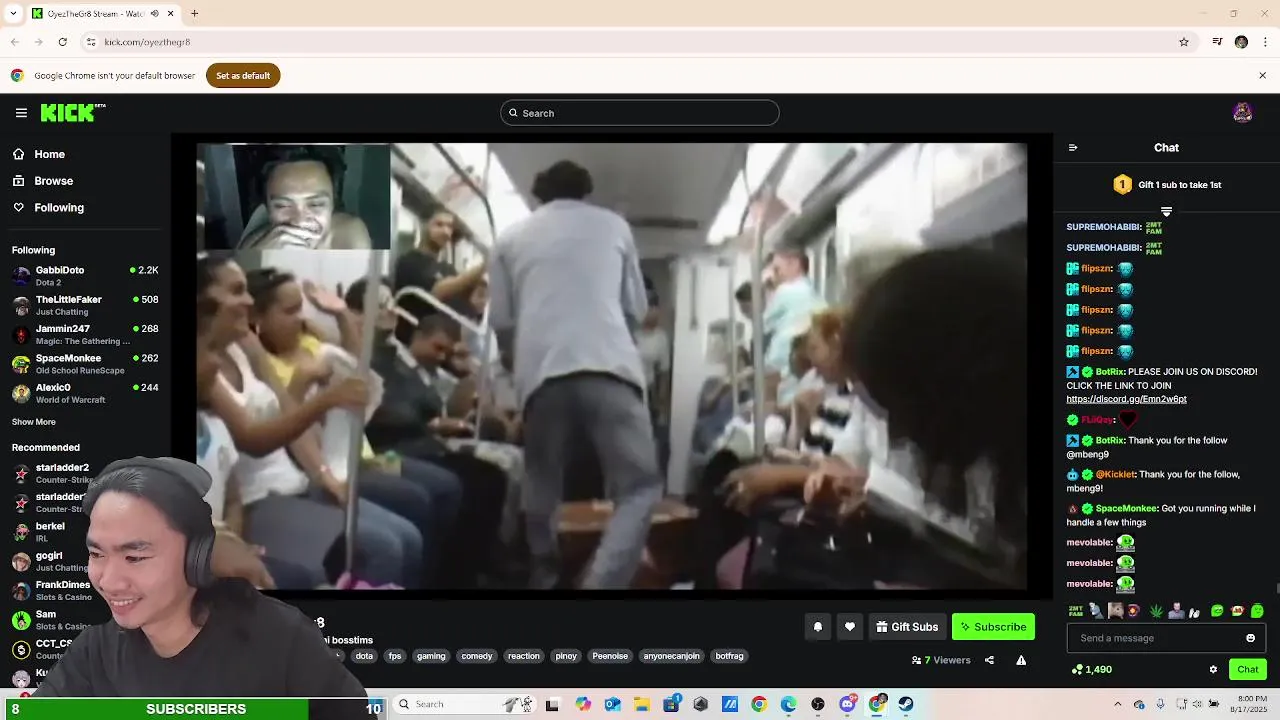This screenshot has height=720, width=1280.
Task: Click the fps tag
Action: point(395,656)
